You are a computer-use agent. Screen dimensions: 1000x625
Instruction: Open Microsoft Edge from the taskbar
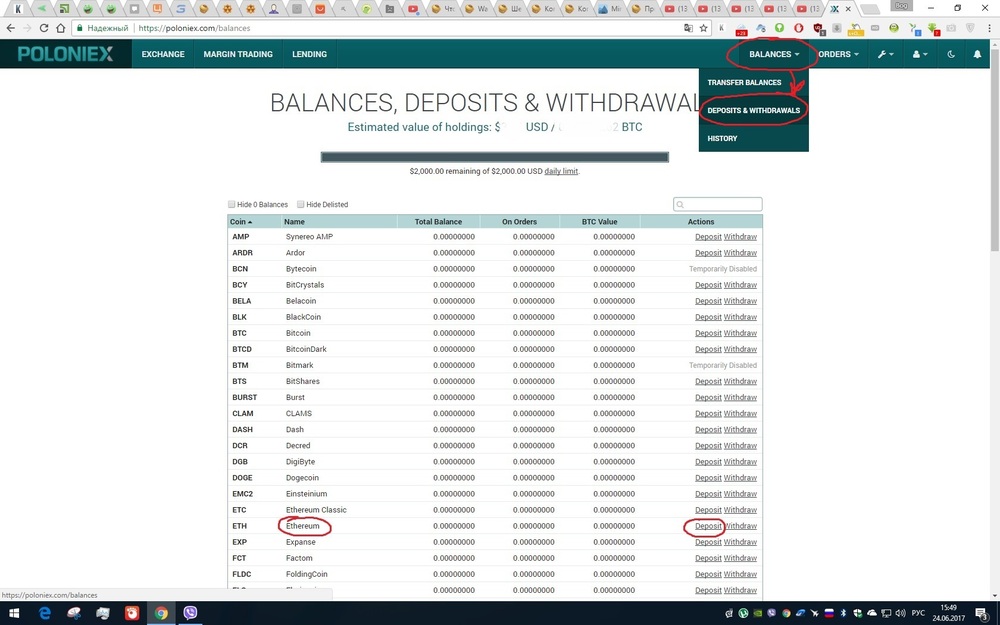(45, 613)
